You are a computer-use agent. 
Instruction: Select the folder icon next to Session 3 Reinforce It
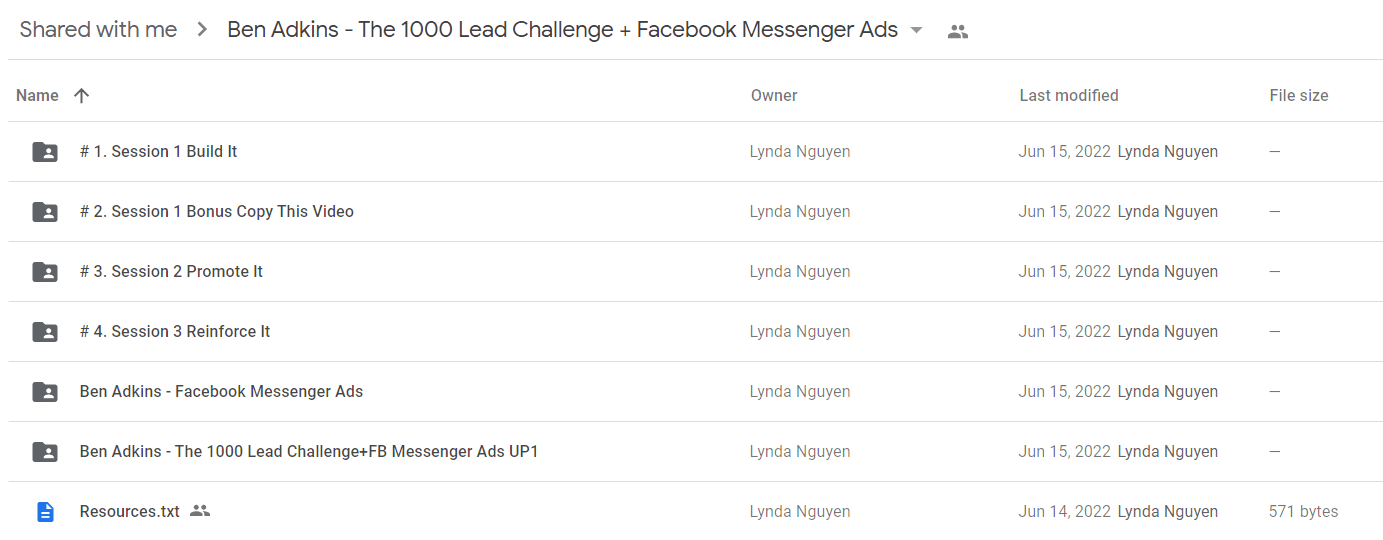pyautogui.click(x=45, y=332)
